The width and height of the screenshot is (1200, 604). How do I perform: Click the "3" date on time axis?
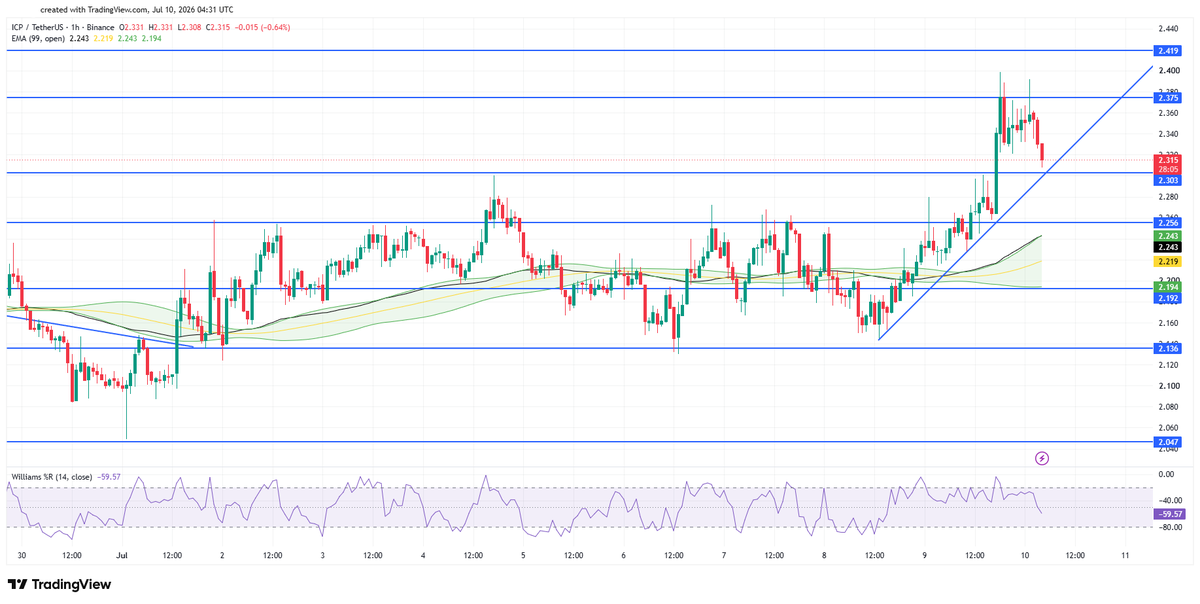click(323, 555)
